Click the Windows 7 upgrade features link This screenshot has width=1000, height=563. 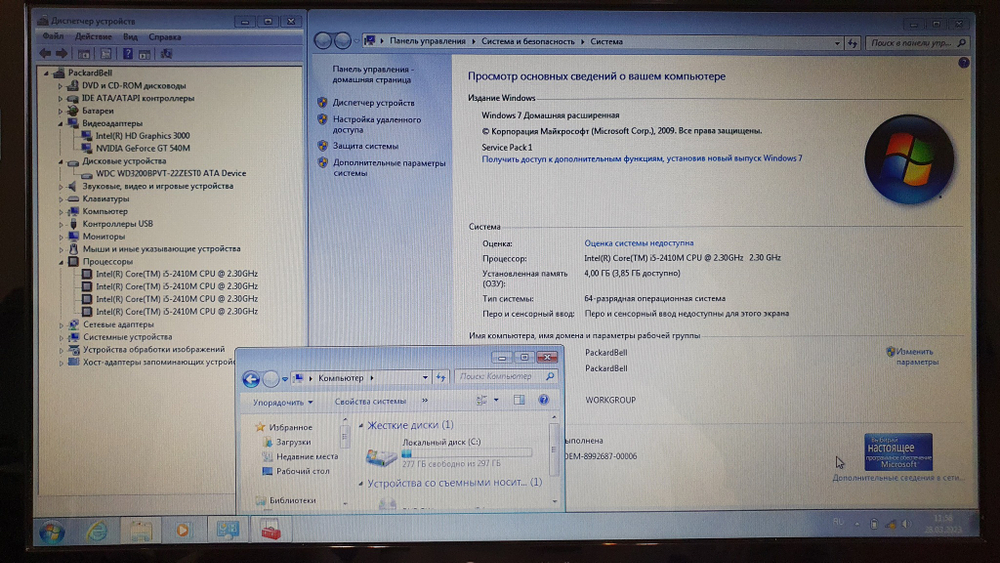pyautogui.click(x=642, y=158)
